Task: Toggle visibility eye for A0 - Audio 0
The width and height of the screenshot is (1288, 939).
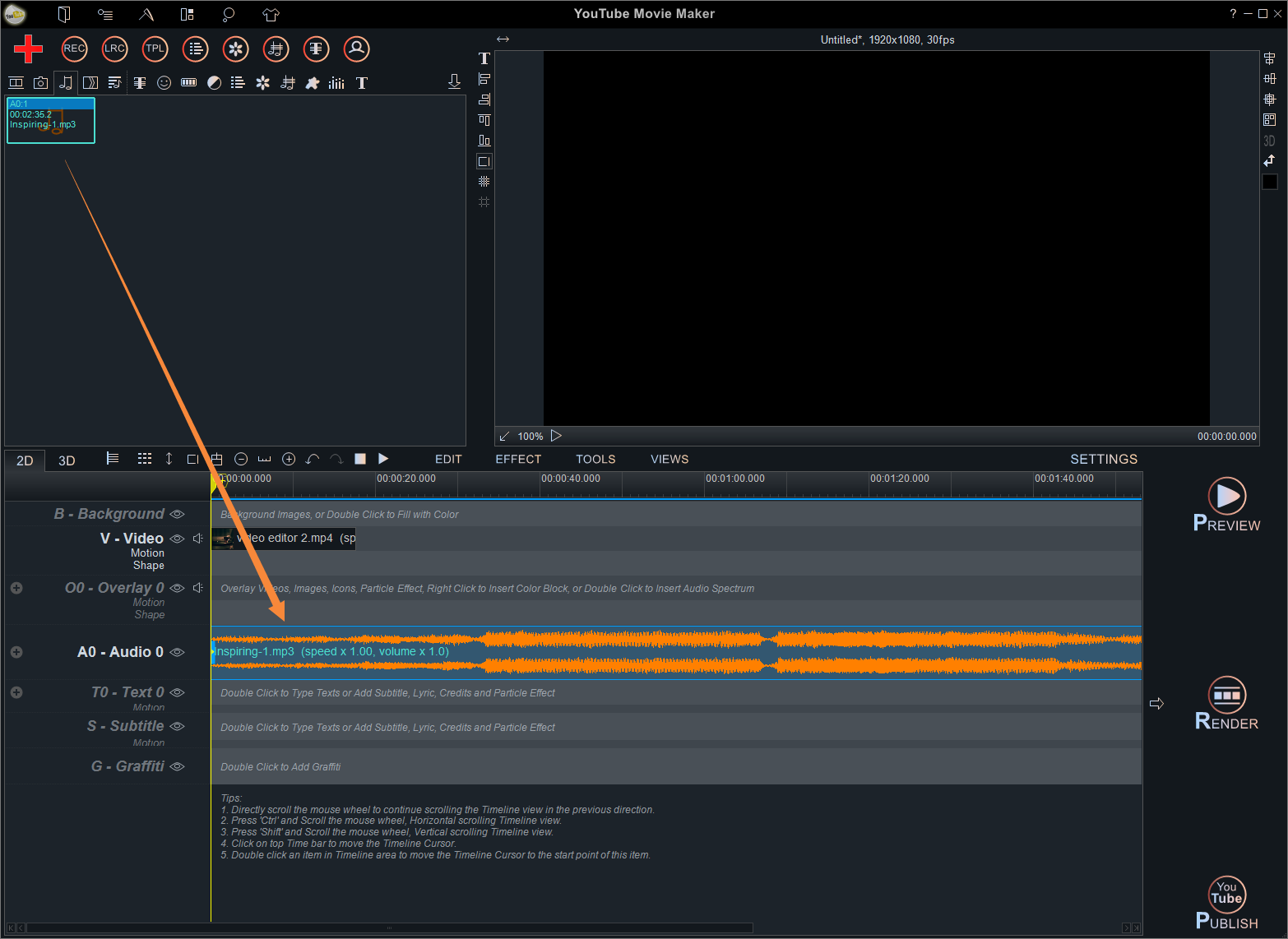Action: 177,652
